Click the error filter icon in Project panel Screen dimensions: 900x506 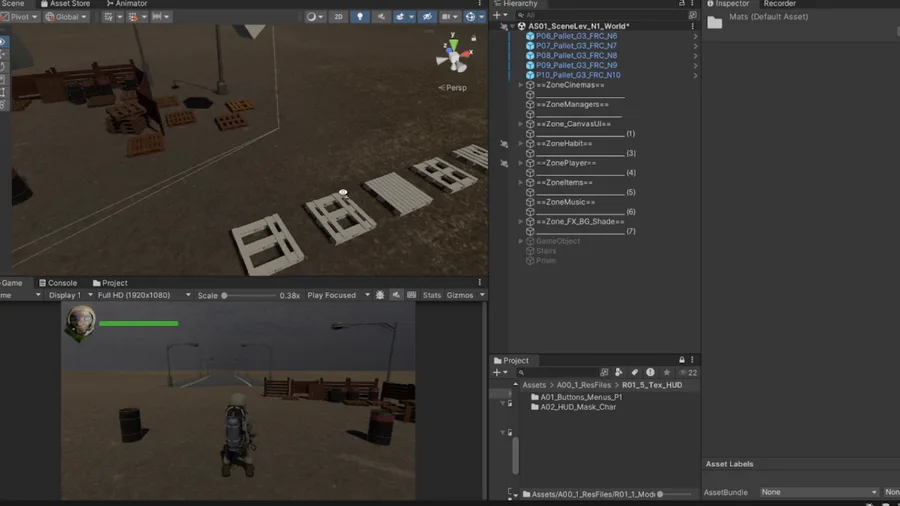point(650,372)
